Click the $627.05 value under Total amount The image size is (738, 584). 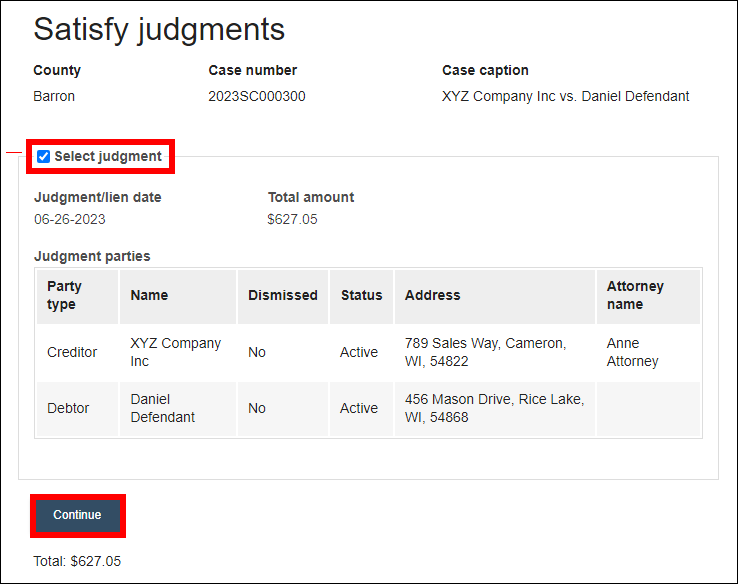pos(292,219)
